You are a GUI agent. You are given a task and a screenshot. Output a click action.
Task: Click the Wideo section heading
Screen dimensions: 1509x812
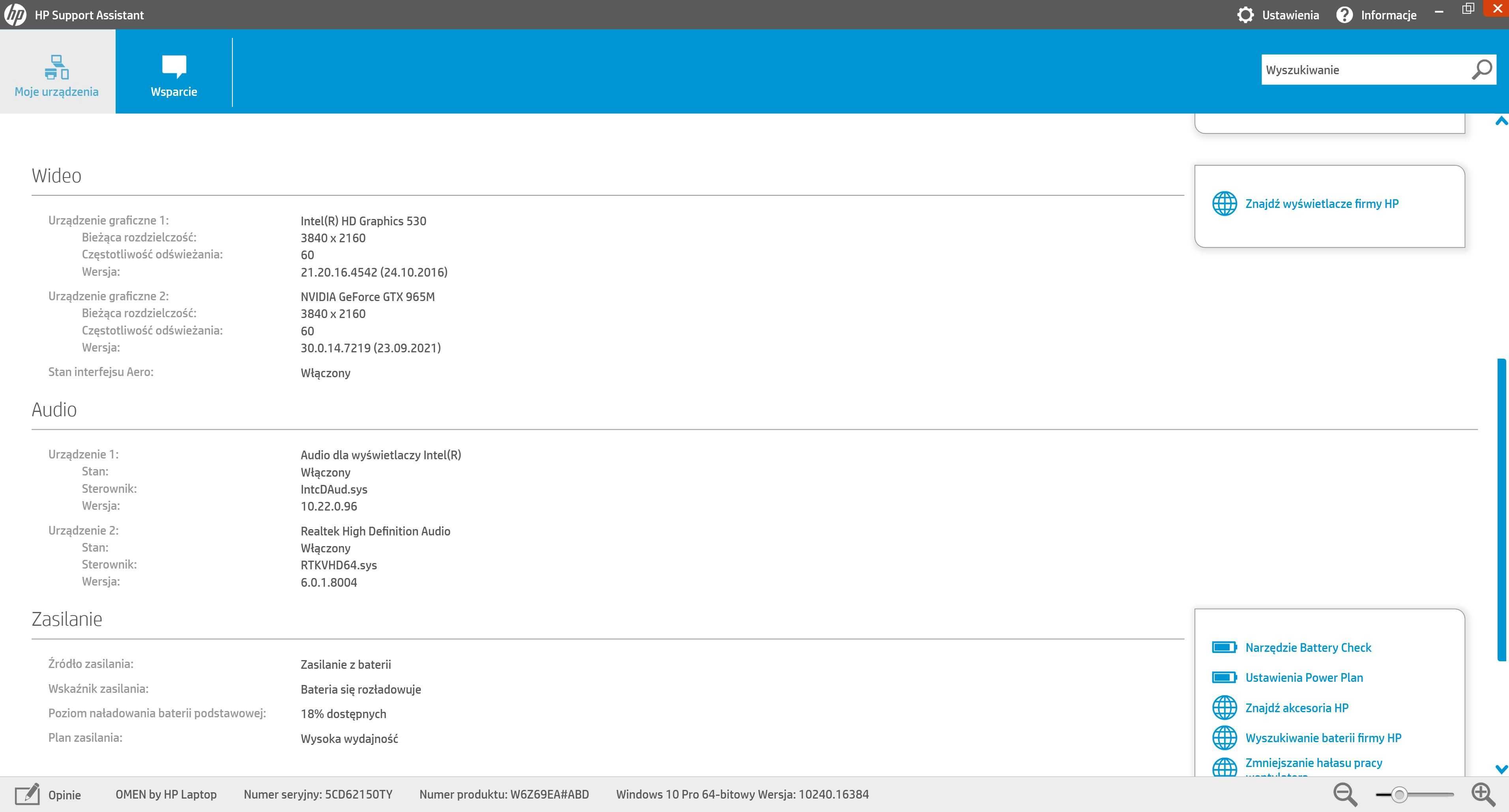tap(56, 175)
